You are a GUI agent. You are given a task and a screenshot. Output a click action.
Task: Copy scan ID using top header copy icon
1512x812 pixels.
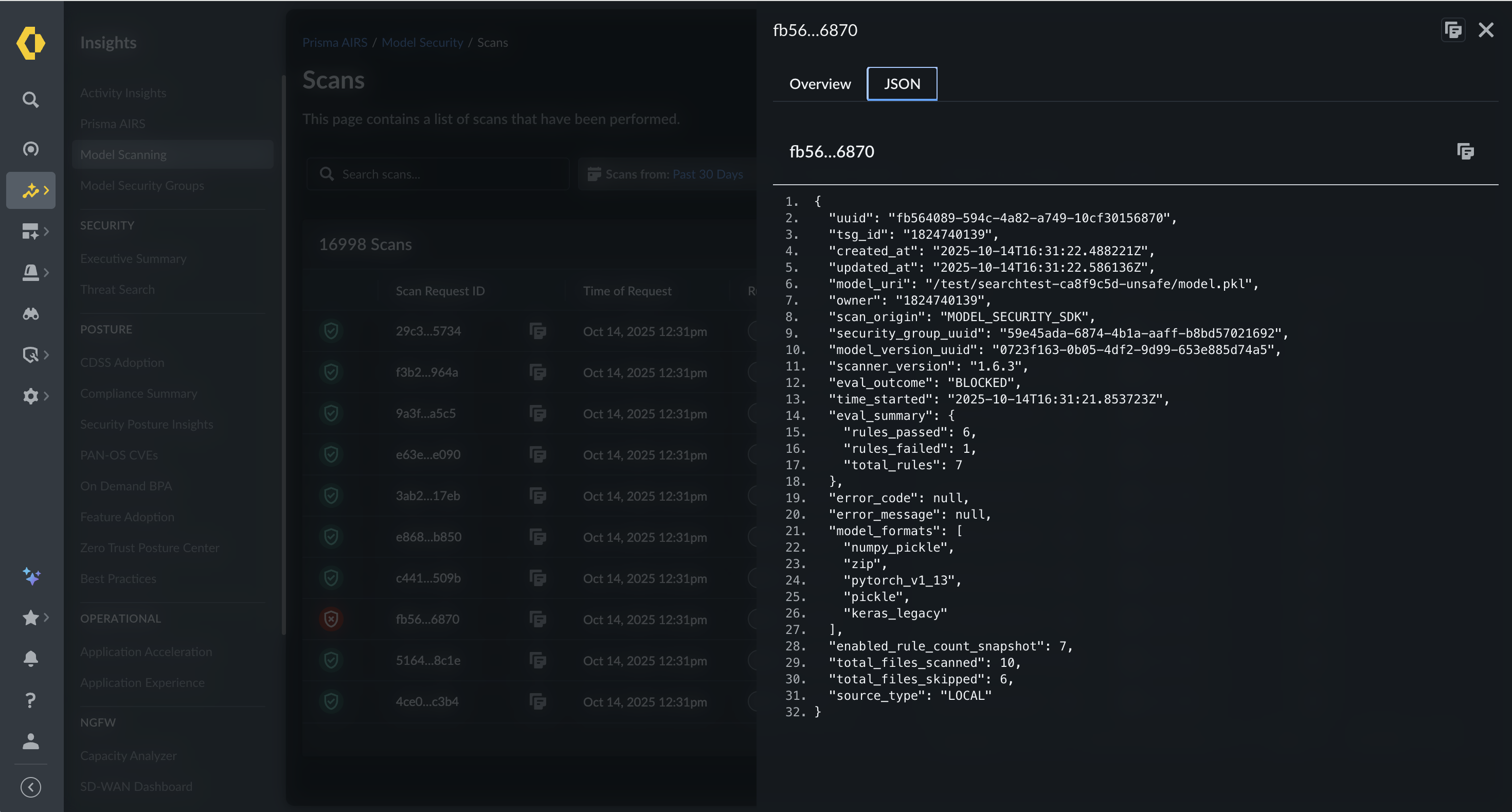1453,30
